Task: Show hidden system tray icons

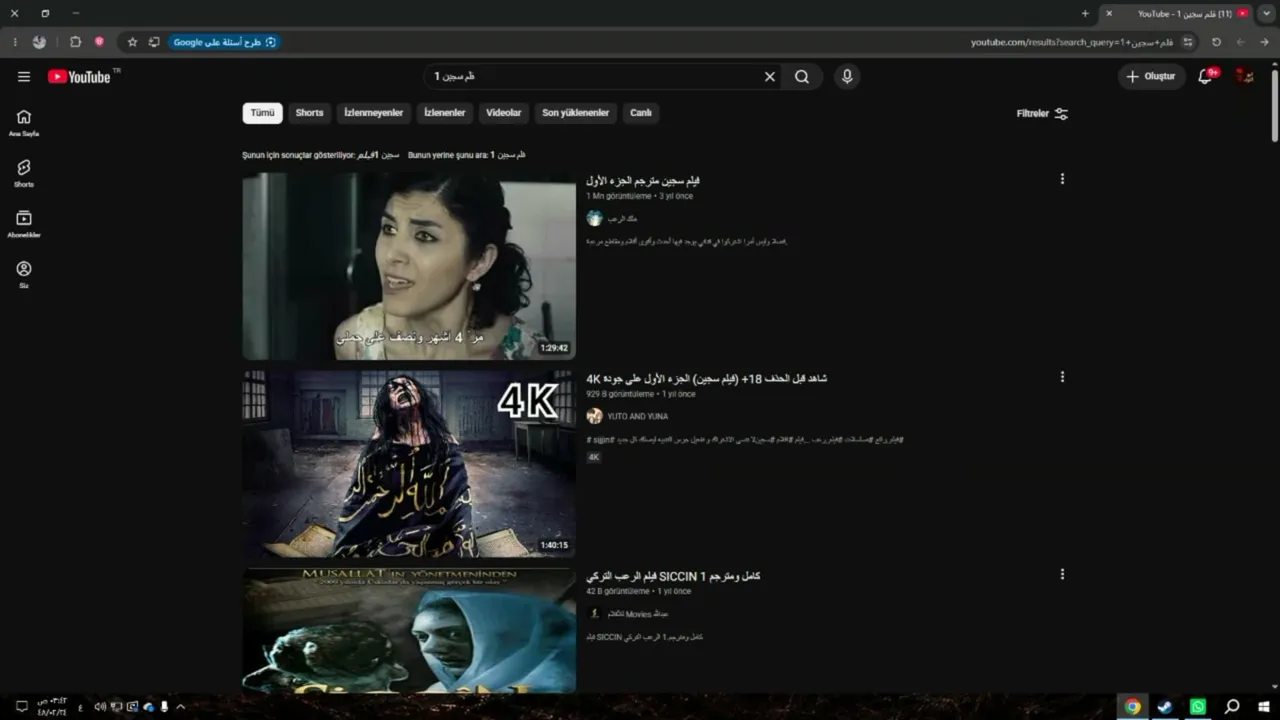Action: pos(181,707)
